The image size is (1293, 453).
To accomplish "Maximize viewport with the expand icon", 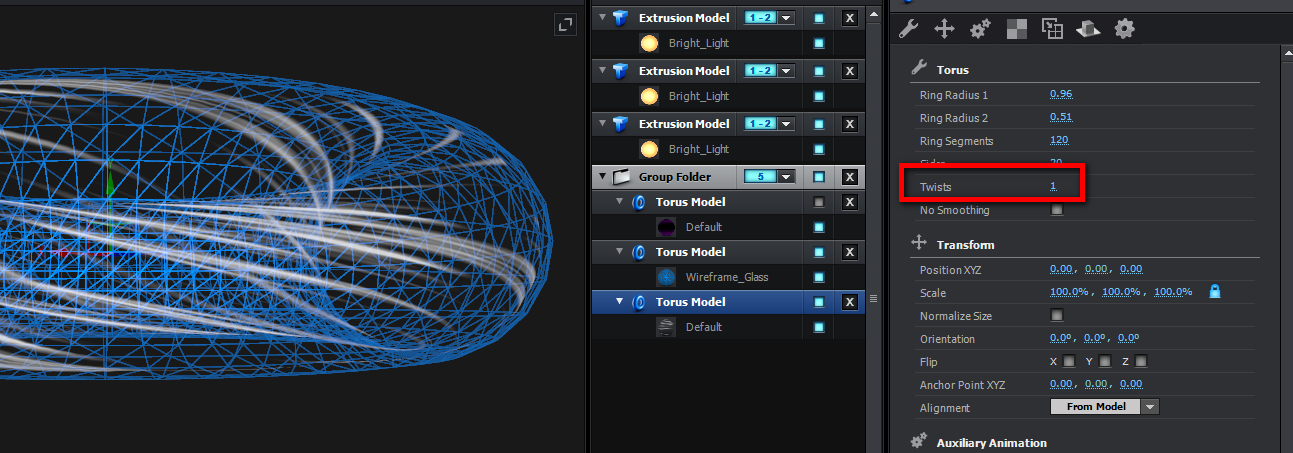I will coord(566,25).
